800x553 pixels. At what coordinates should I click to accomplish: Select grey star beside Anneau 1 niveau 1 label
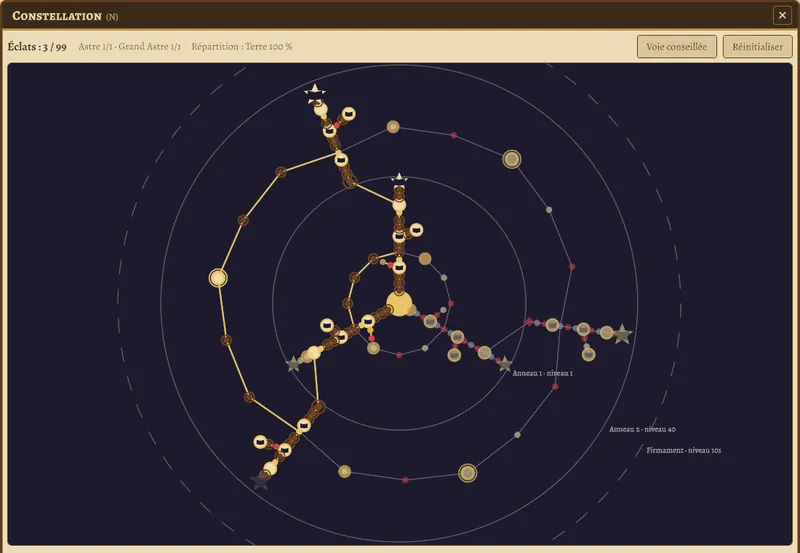[505, 364]
